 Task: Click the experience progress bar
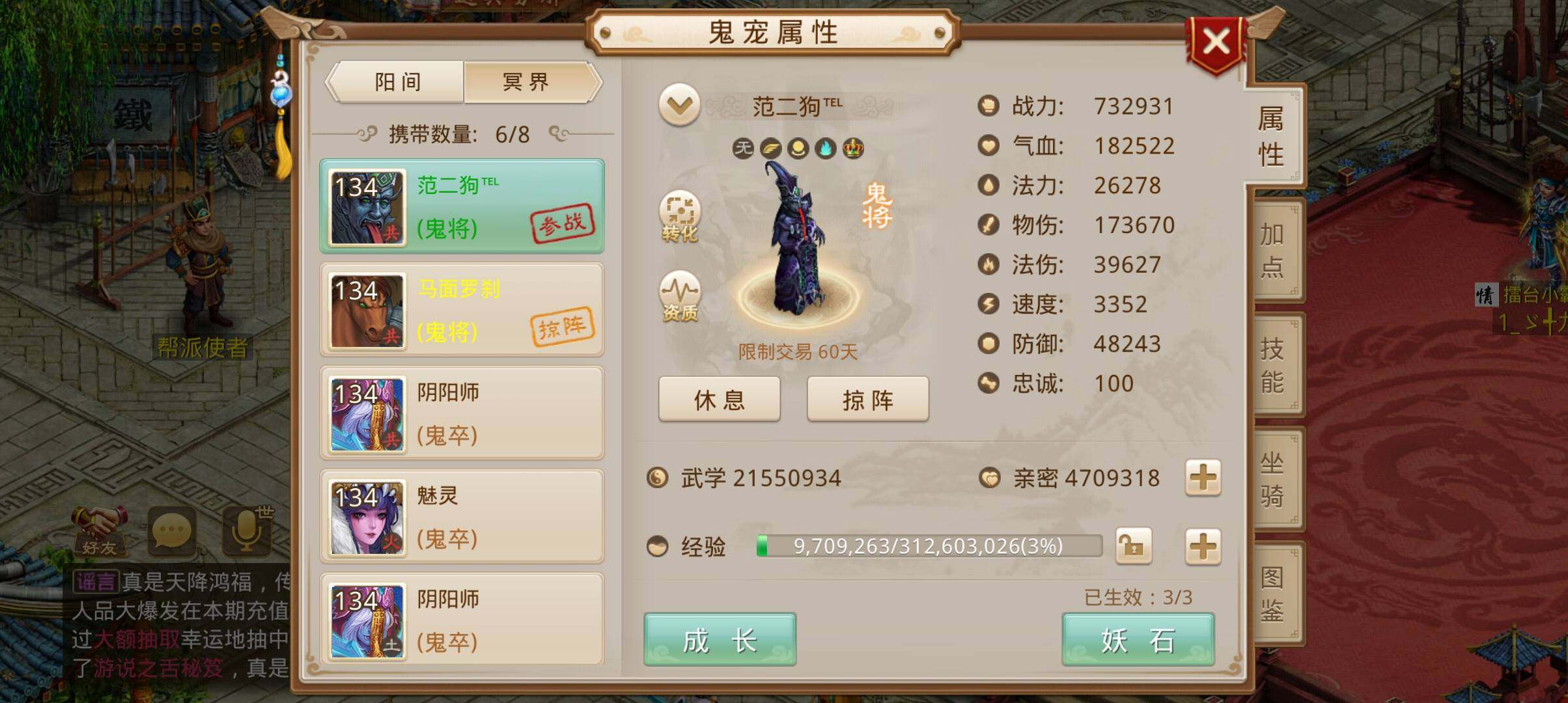[x=929, y=546]
